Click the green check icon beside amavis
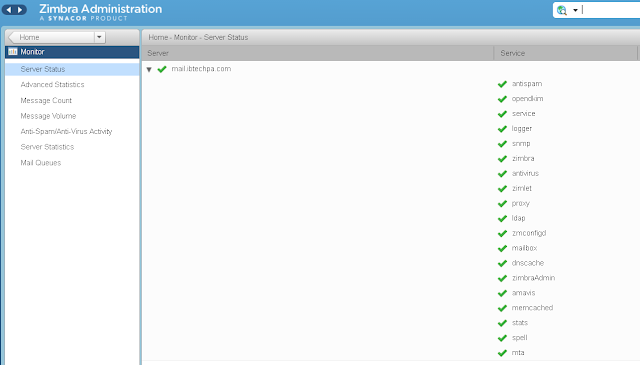 coord(502,294)
